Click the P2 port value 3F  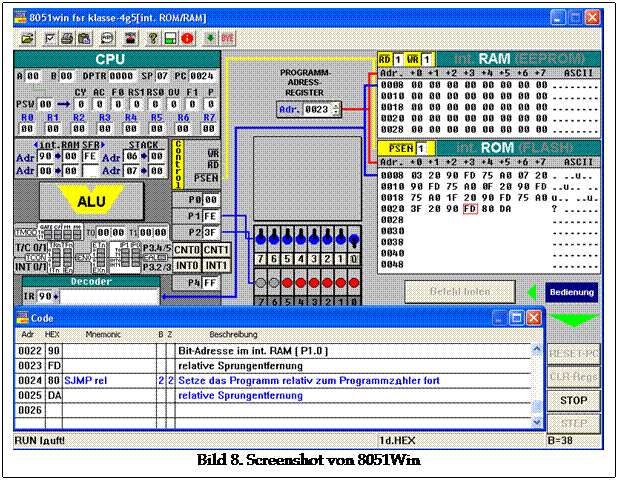click(x=210, y=233)
